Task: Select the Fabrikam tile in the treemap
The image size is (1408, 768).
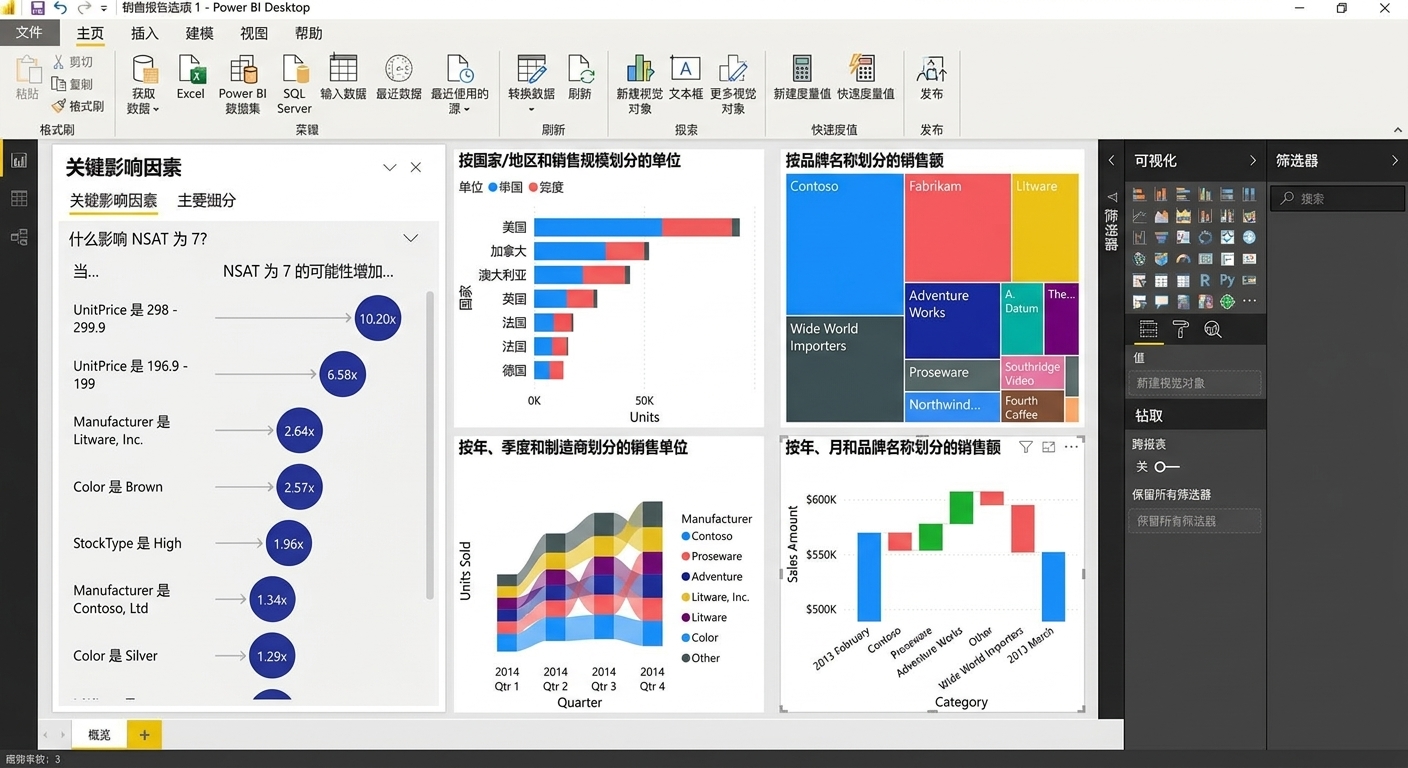Action: (957, 227)
